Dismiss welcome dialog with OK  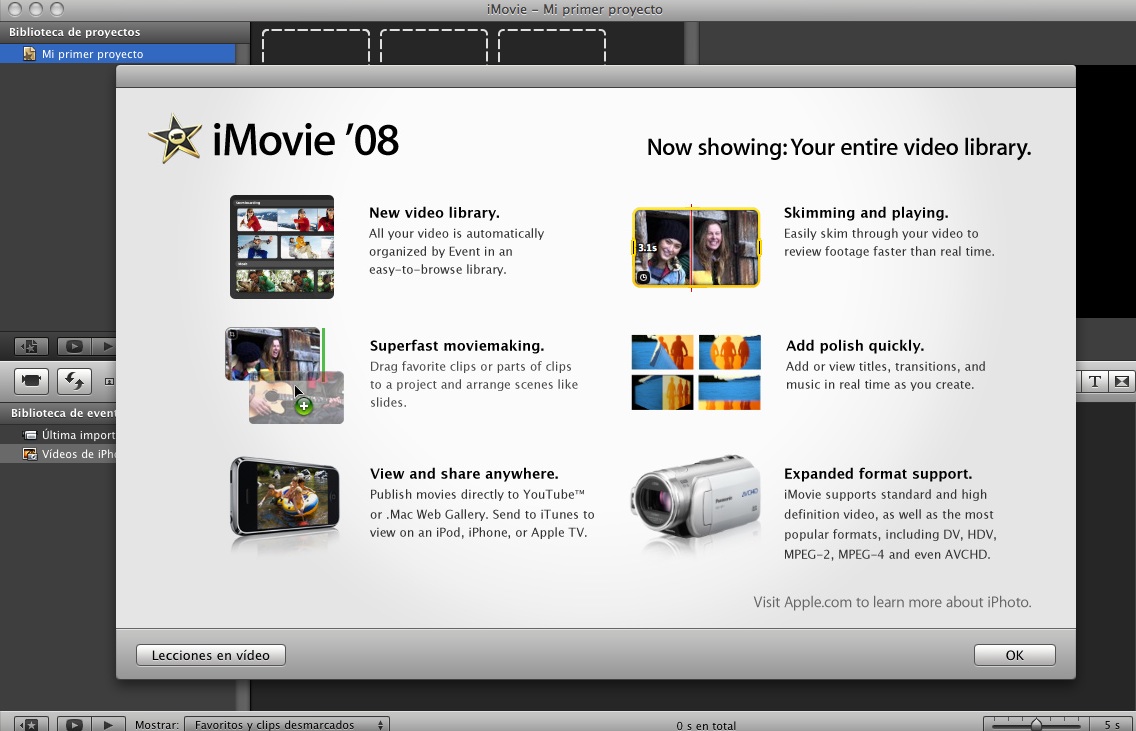(1014, 655)
